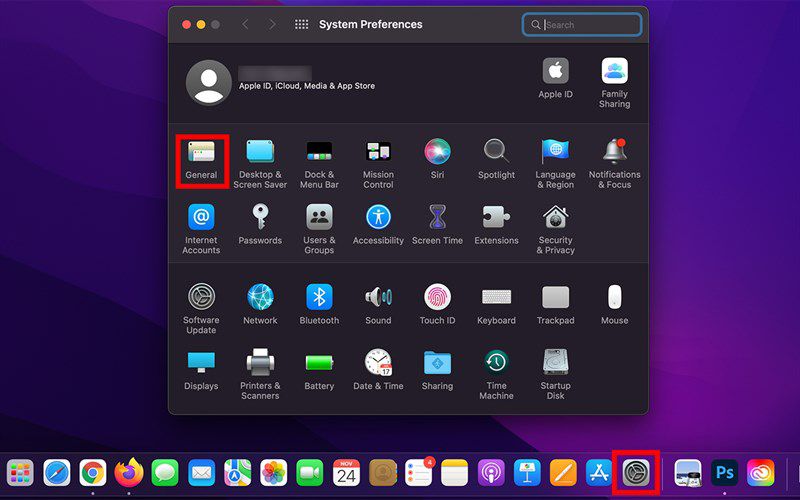Open Keyboard preferences
The image size is (800, 500).
click(496, 305)
